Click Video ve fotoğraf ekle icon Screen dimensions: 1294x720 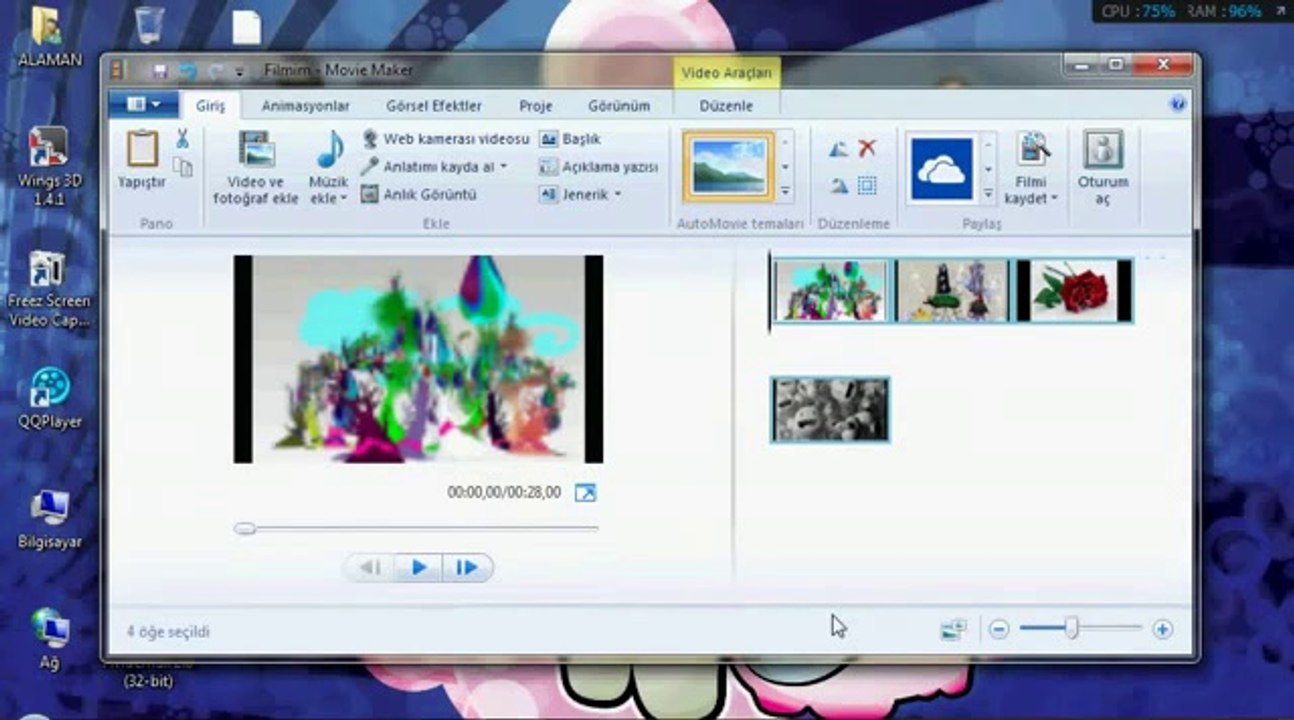(256, 149)
